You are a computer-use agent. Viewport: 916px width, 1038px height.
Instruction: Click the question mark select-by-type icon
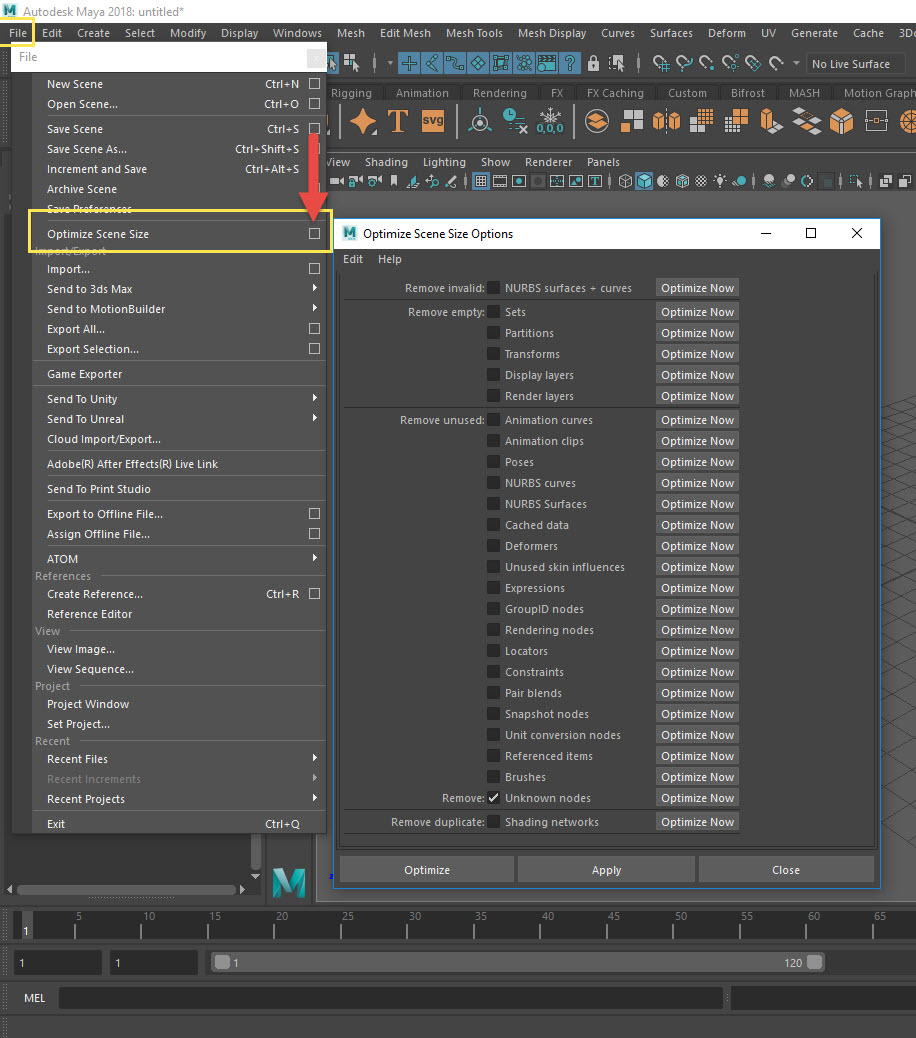(569, 64)
